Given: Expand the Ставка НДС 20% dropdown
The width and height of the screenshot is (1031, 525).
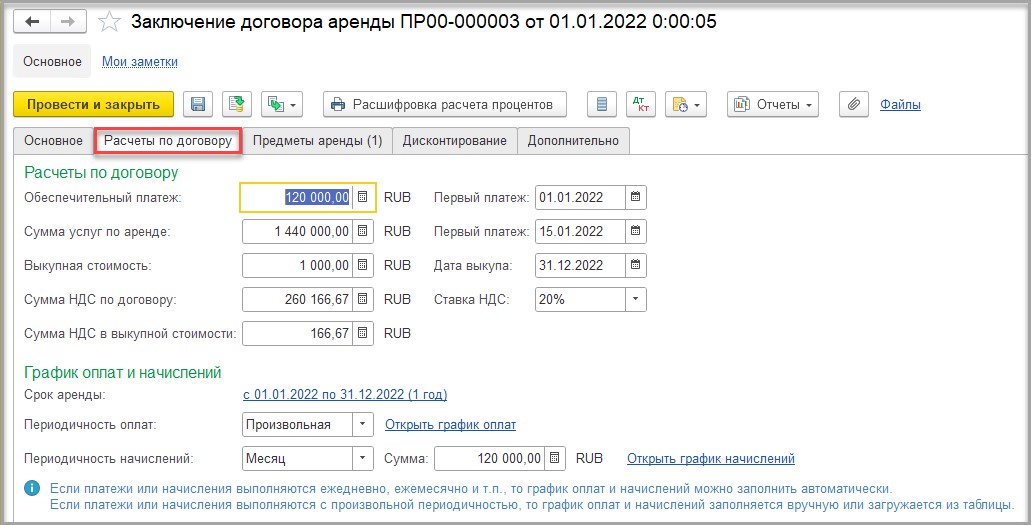Looking at the screenshot, I should tap(635, 299).
